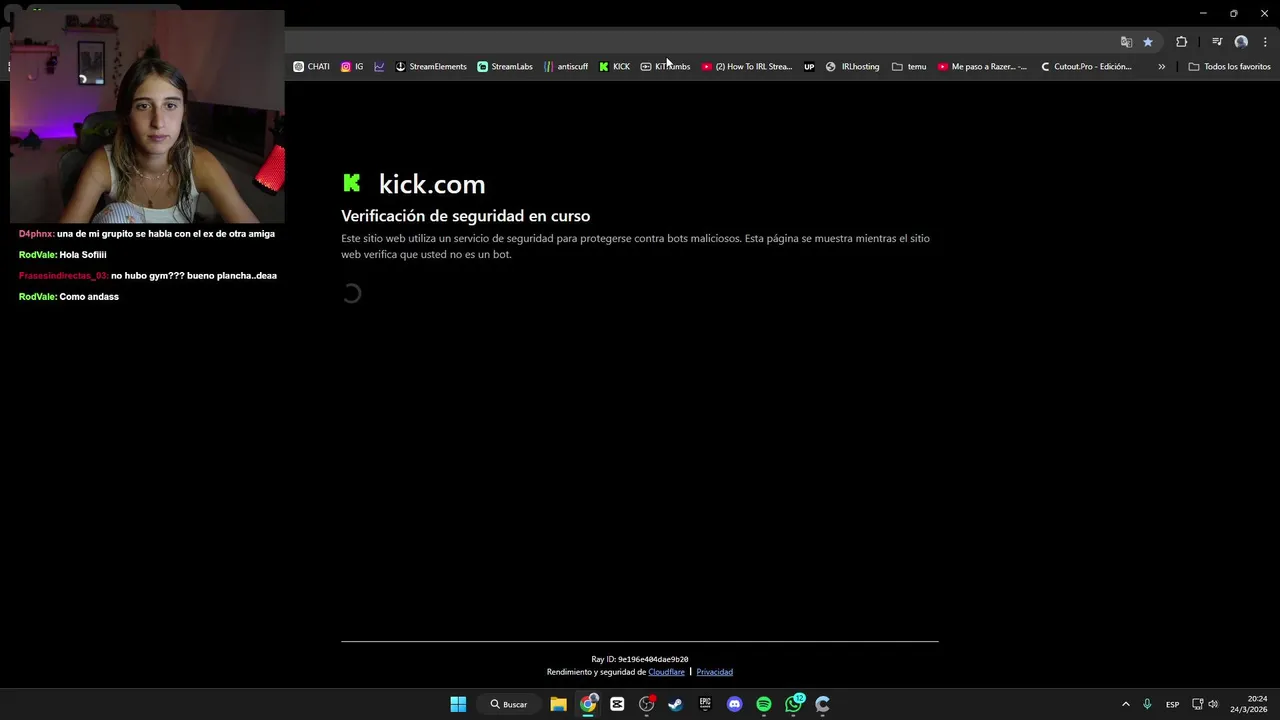
Task: Restore down the Chrome window
Action: click(x=1233, y=13)
